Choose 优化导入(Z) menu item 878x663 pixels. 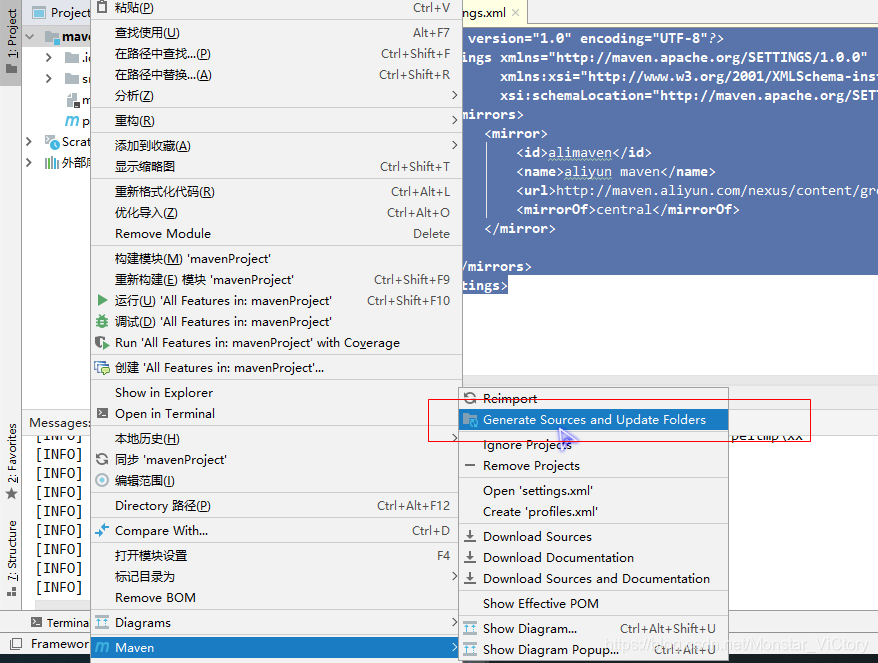pos(277,213)
